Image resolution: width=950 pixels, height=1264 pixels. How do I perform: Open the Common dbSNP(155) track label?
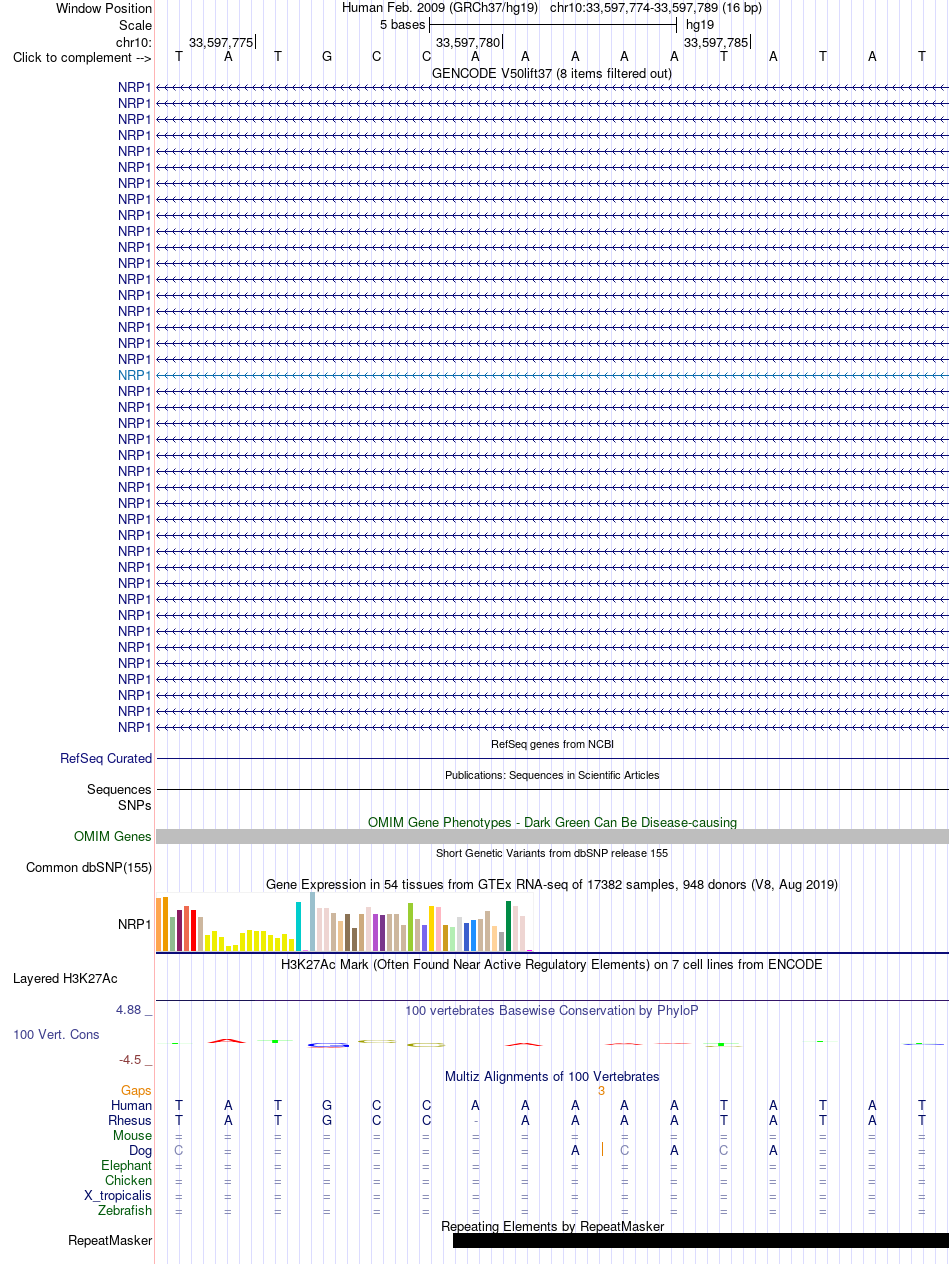[89, 868]
